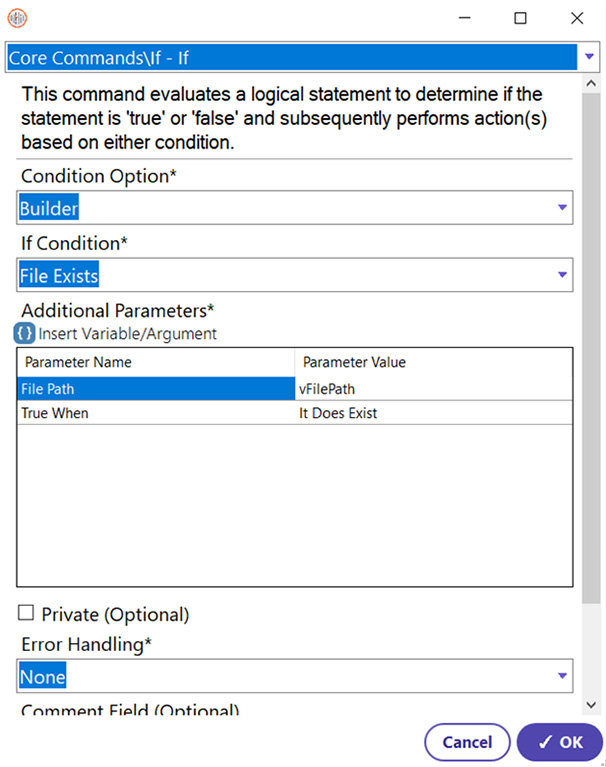Click the scrollbar down arrow
The image size is (606, 767).
(x=591, y=705)
